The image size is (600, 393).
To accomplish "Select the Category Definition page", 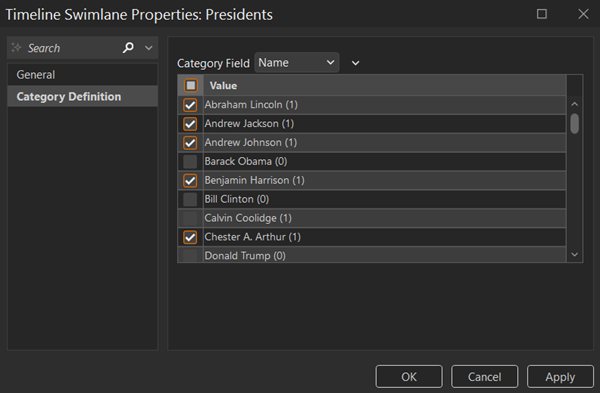I will pos(82,96).
